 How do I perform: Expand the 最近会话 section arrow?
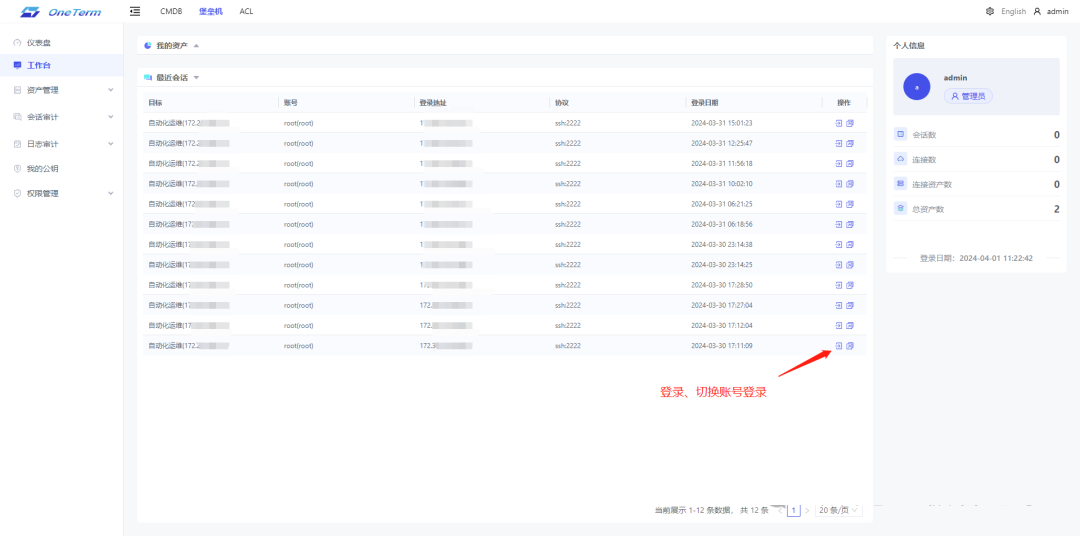[196, 77]
